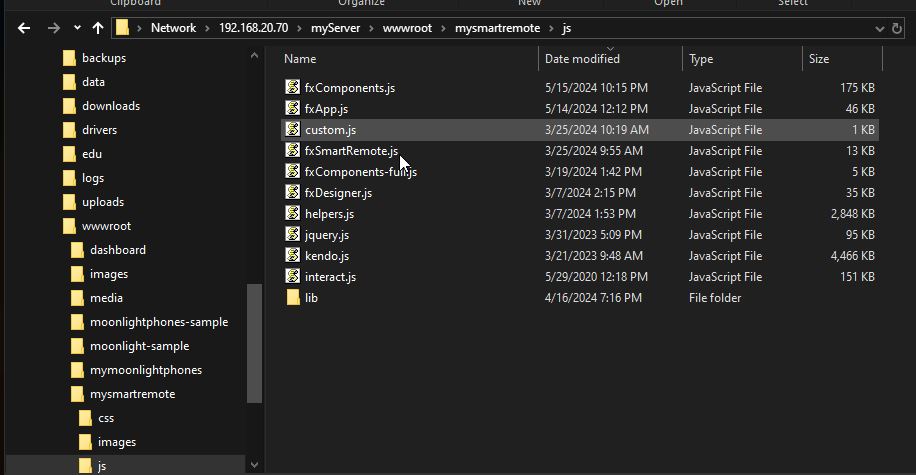Open media folder in navigation tree
This screenshot has height=475, width=916.
point(106,297)
